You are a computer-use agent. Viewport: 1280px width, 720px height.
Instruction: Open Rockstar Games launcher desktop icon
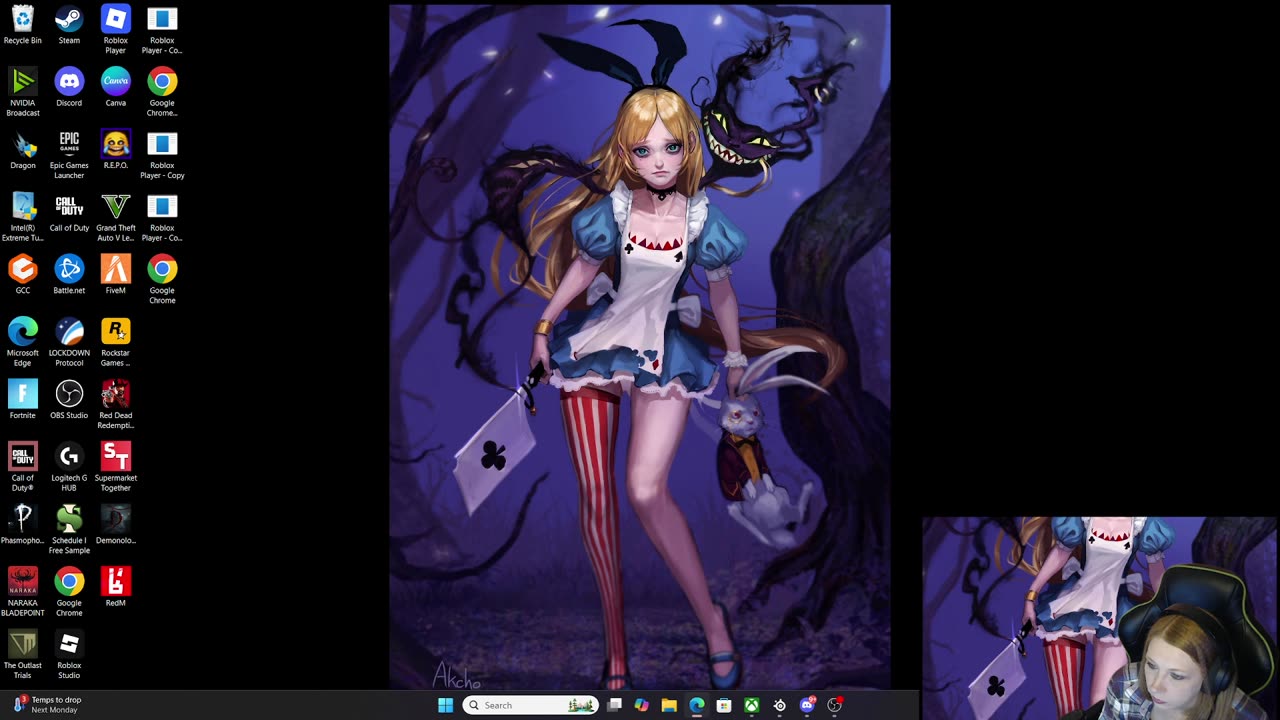point(116,342)
